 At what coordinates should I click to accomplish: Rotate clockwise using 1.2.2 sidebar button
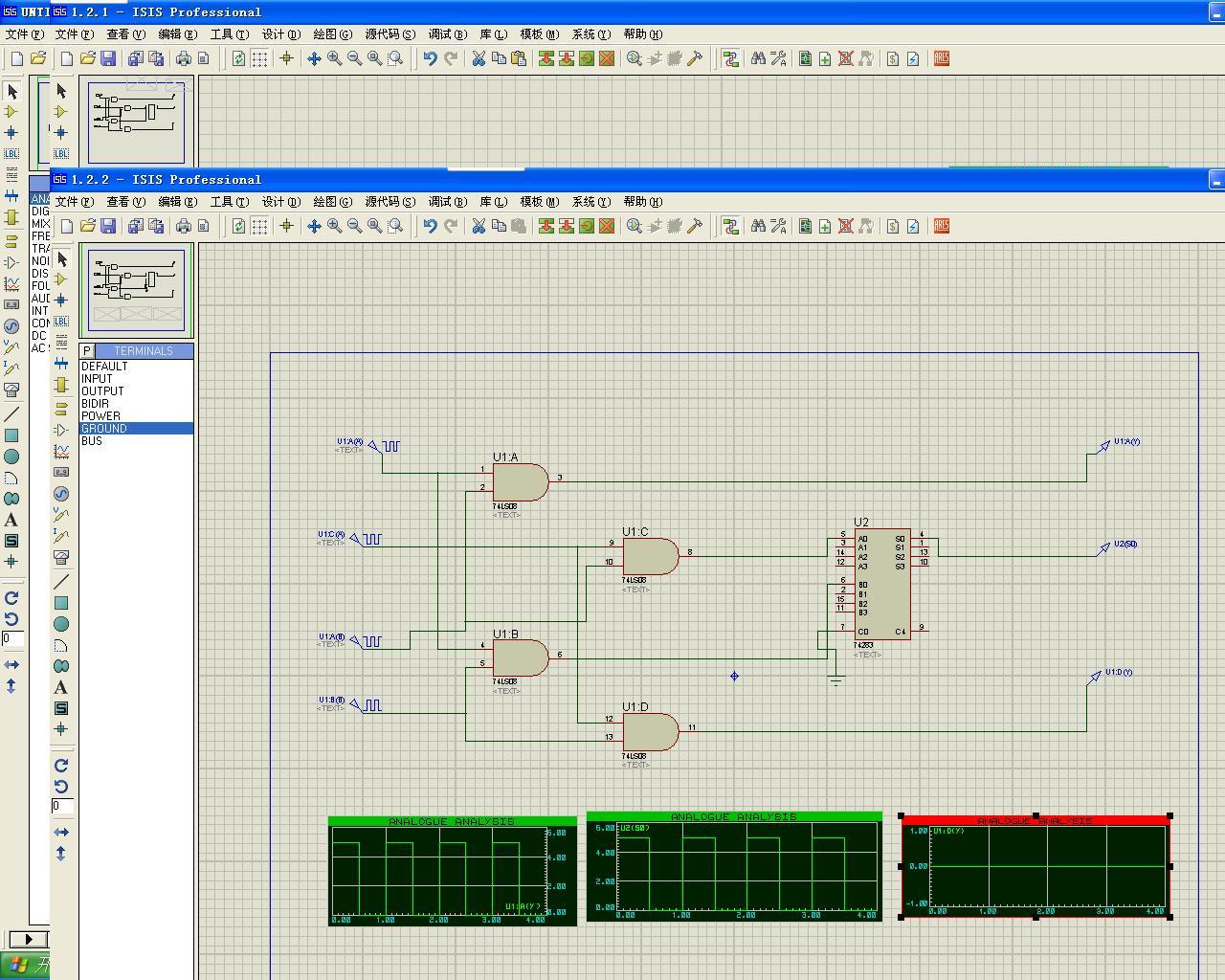61,766
